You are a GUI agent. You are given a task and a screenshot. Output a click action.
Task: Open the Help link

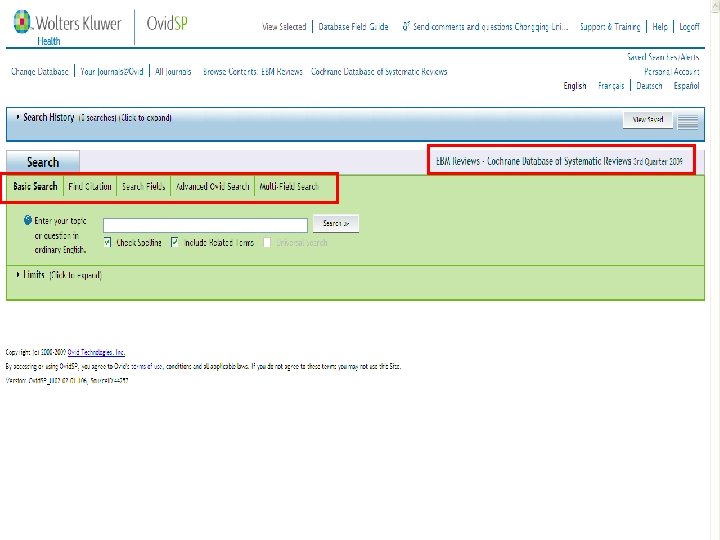pos(660,27)
